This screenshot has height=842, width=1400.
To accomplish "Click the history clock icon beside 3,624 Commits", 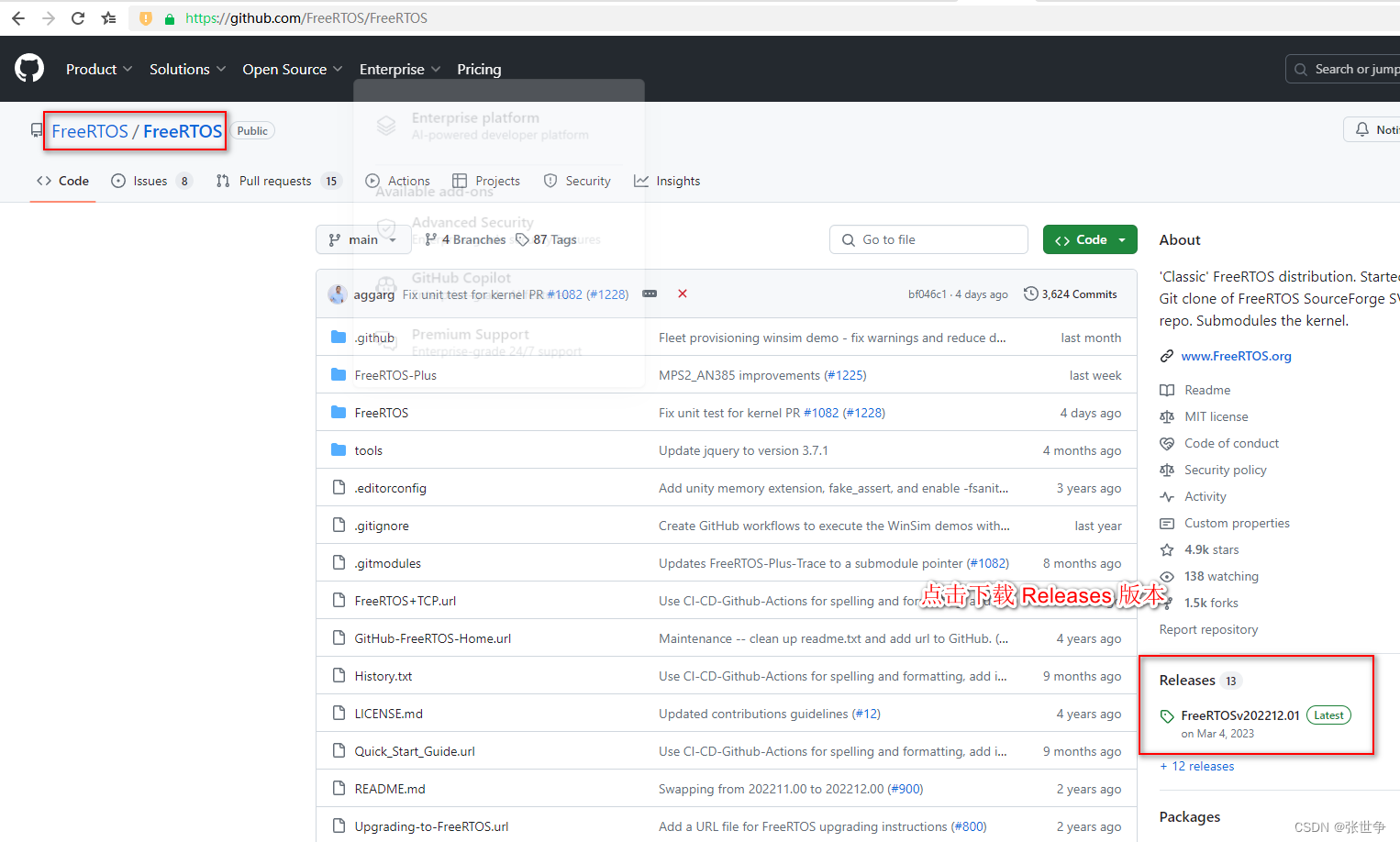I will click(x=1031, y=294).
